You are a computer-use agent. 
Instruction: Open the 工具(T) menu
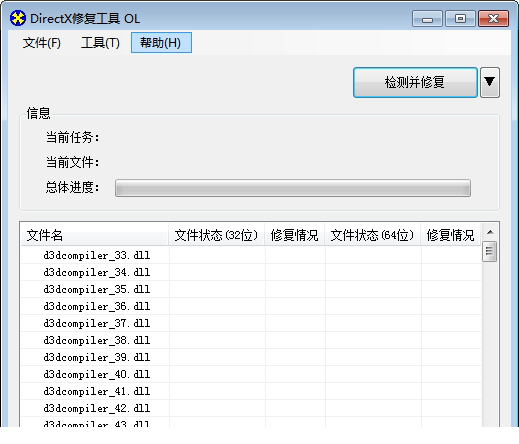point(100,43)
